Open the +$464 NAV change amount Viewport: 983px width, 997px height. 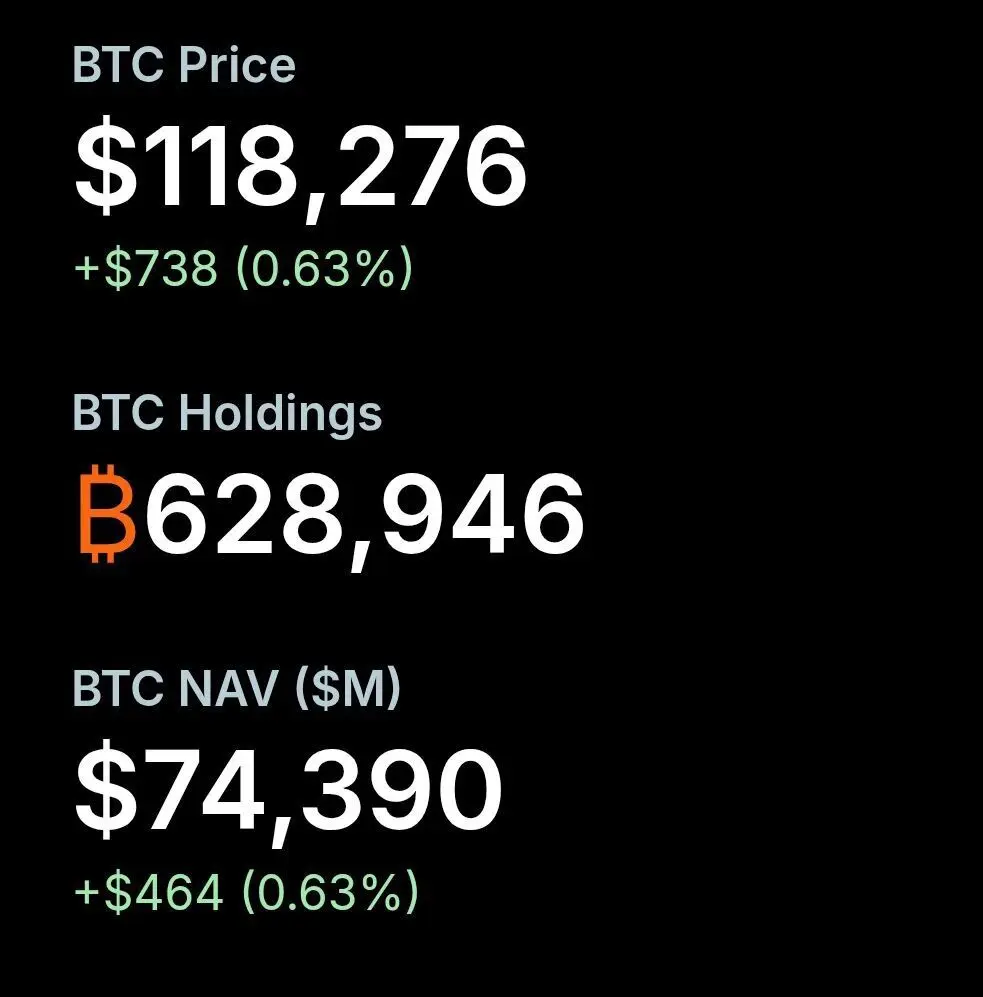tap(149, 891)
